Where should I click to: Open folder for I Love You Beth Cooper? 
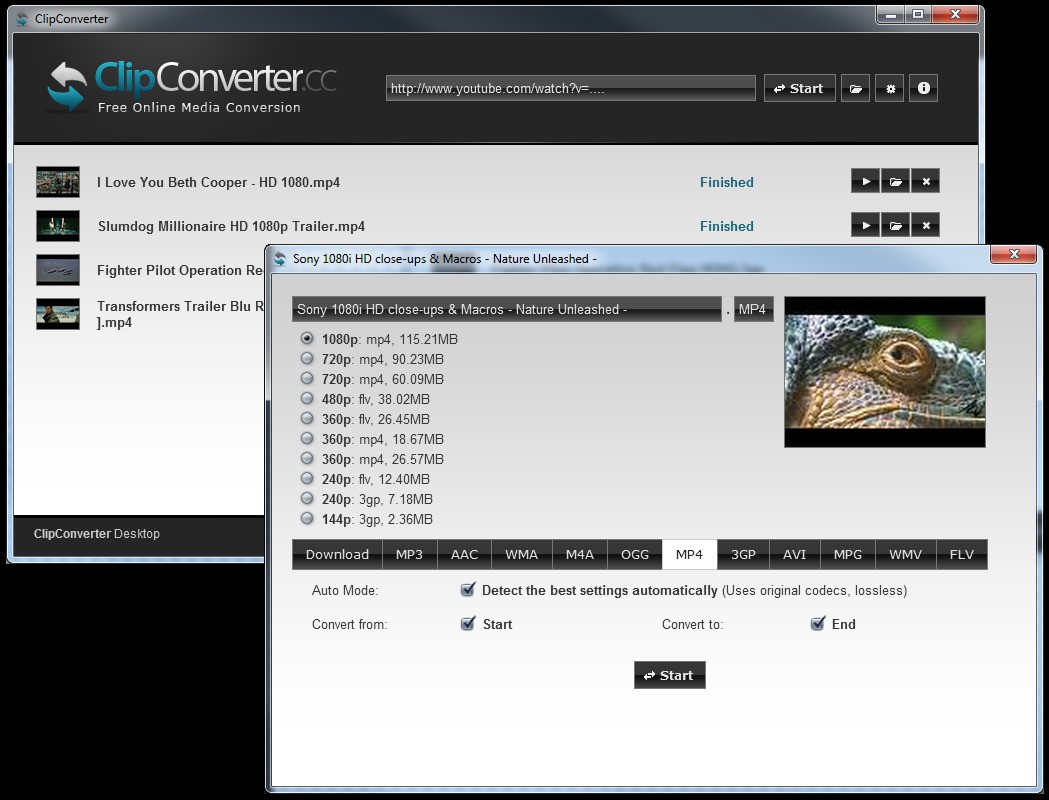pos(895,181)
